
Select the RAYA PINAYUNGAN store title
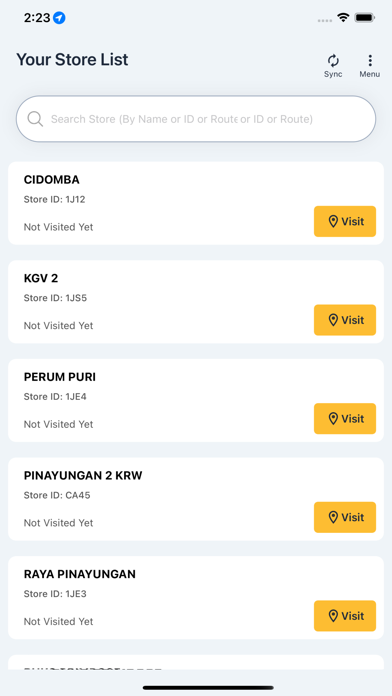click(79, 574)
